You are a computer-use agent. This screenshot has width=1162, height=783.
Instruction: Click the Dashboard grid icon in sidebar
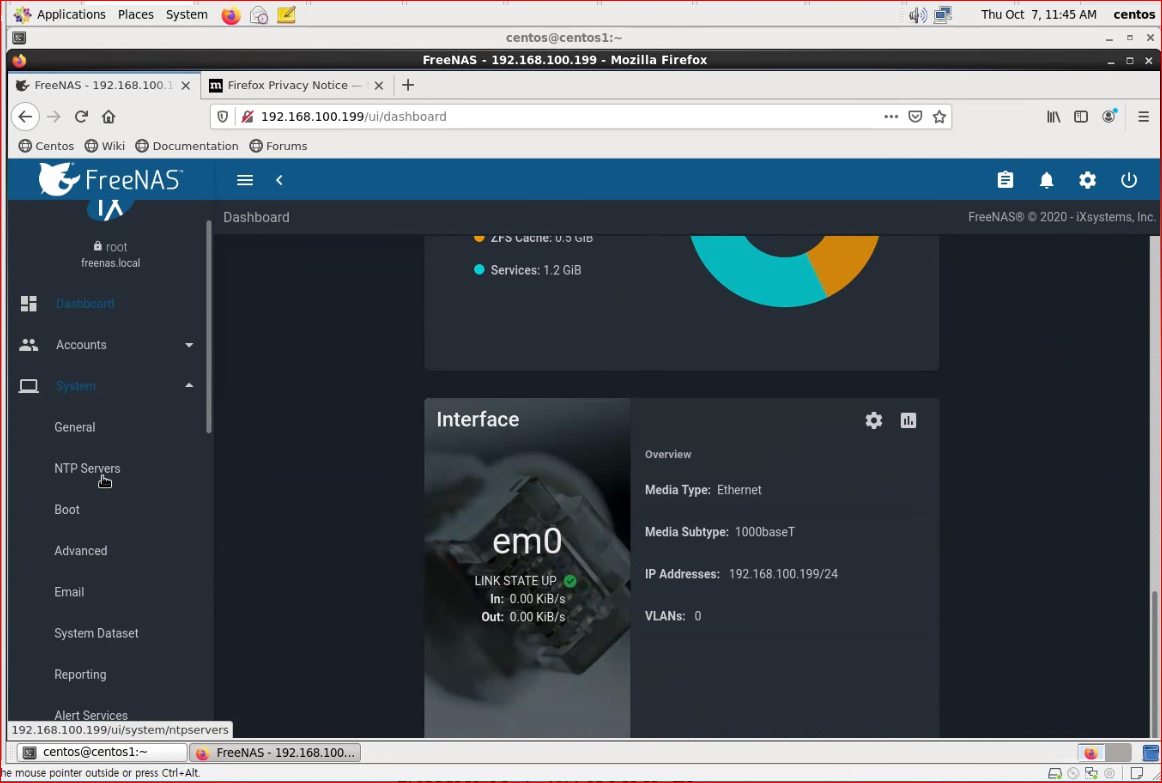click(29, 304)
